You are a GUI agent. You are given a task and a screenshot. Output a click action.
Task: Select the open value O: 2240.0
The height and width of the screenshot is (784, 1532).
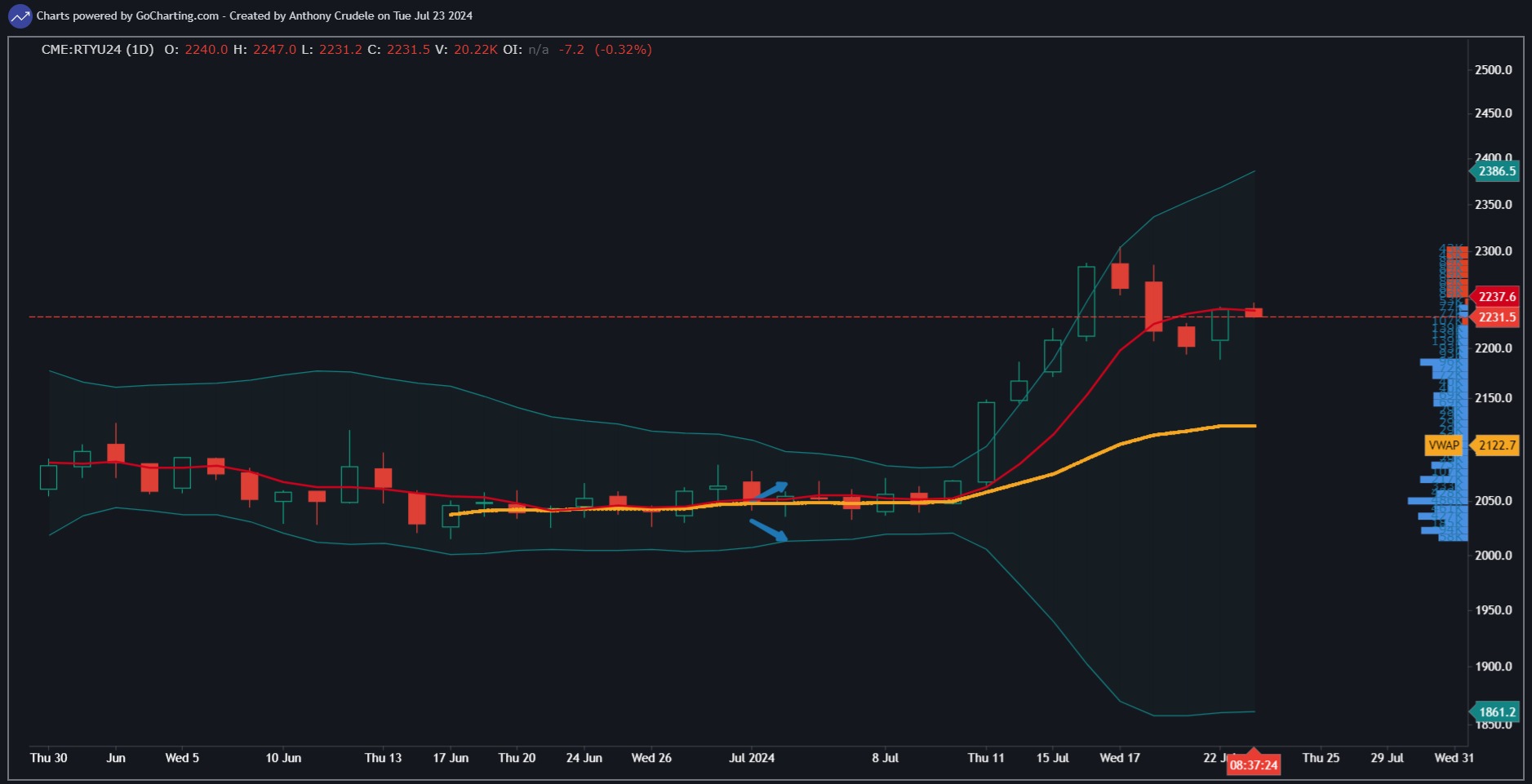pyautogui.click(x=196, y=49)
